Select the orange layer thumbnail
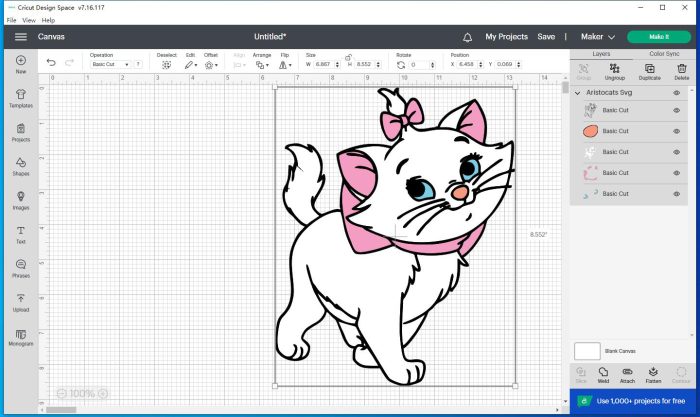 [x=590, y=131]
